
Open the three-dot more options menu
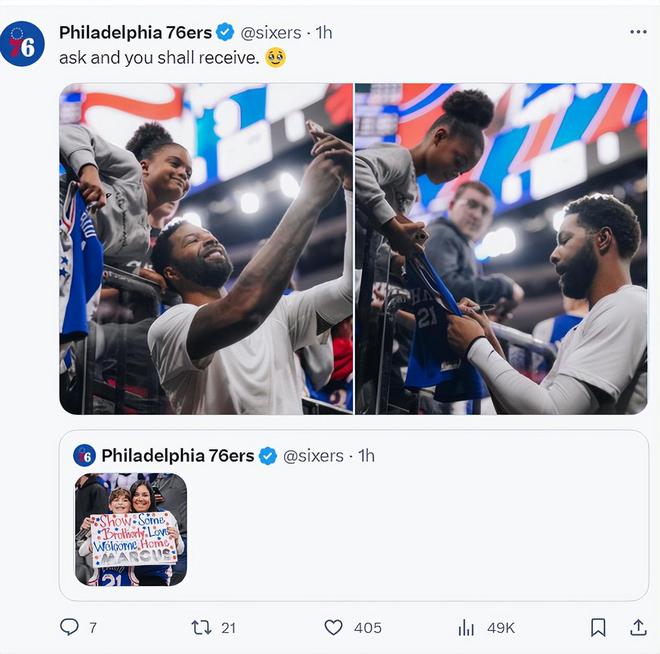click(638, 32)
